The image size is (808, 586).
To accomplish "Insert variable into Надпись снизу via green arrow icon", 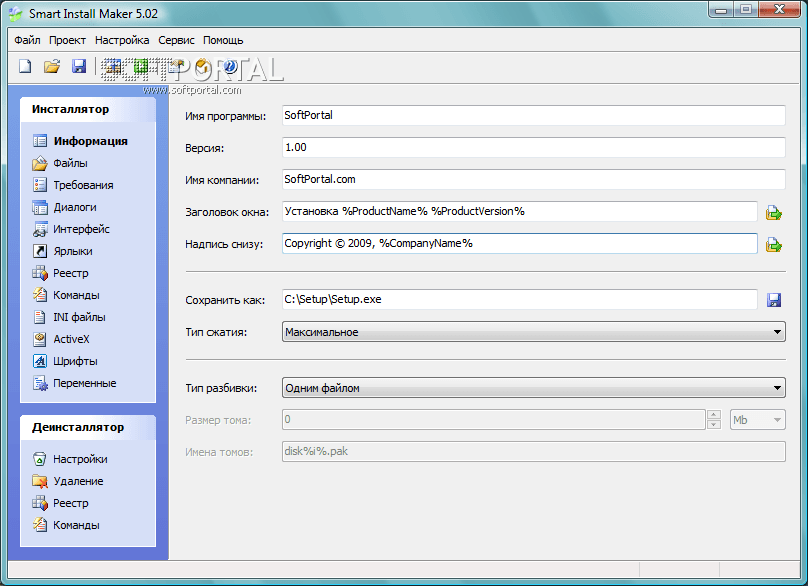I will point(773,244).
